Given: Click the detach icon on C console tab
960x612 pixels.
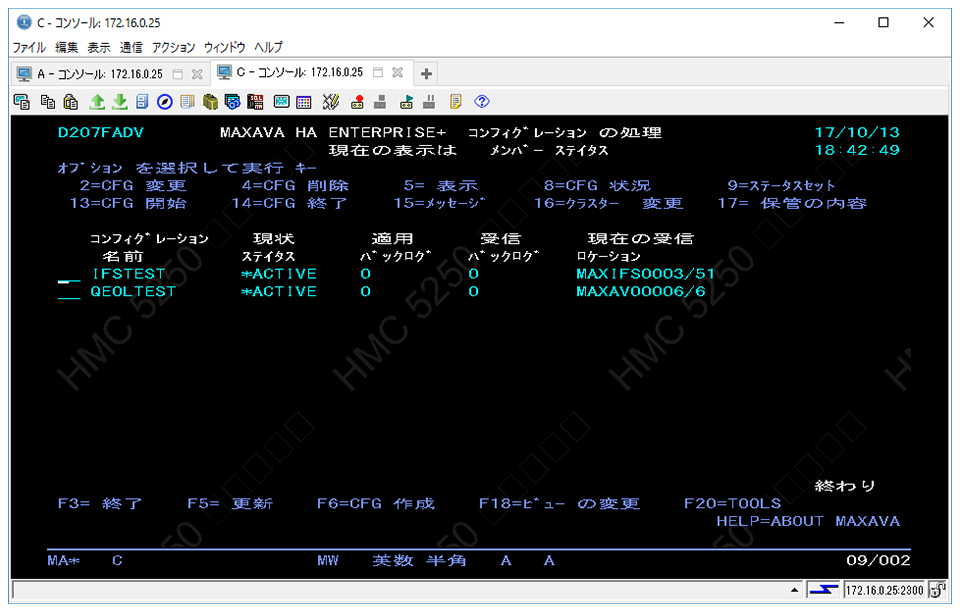Looking at the screenshot, I should pyautogui.click(x=378, y=73).
